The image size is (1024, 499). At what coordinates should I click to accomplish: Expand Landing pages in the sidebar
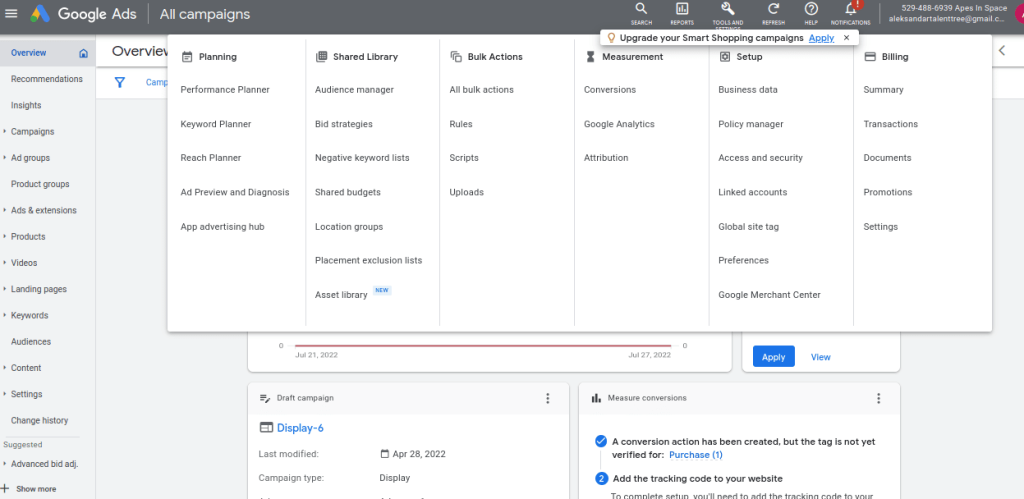coord(5,289)
